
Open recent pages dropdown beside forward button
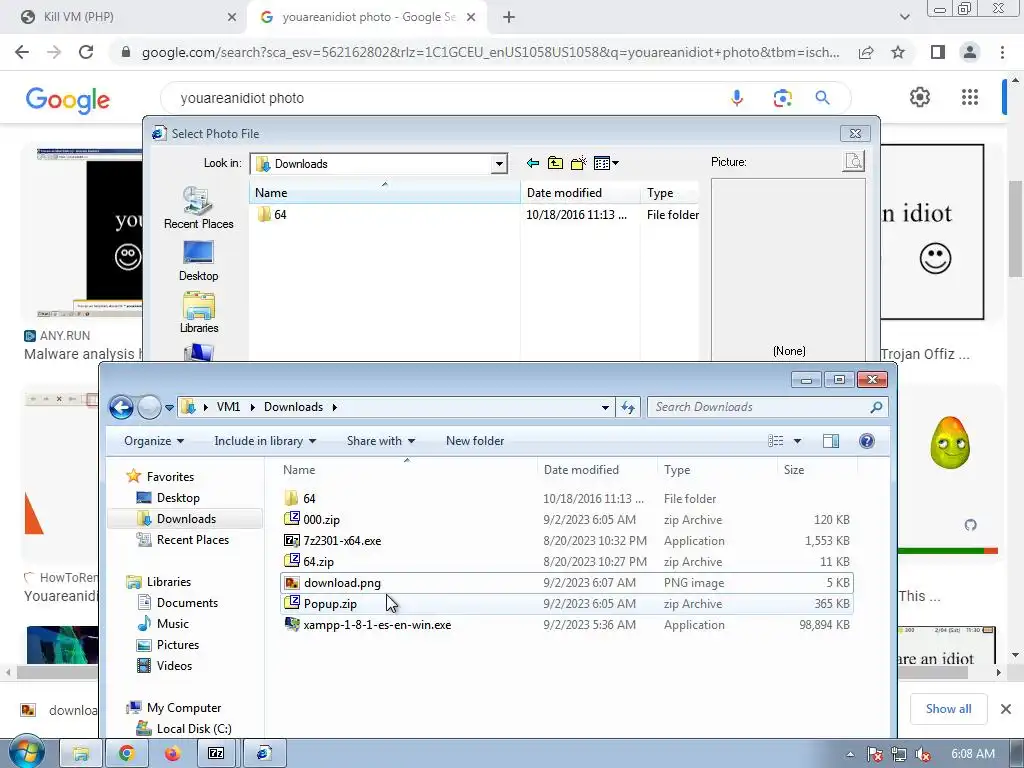(x=169, y=408)
